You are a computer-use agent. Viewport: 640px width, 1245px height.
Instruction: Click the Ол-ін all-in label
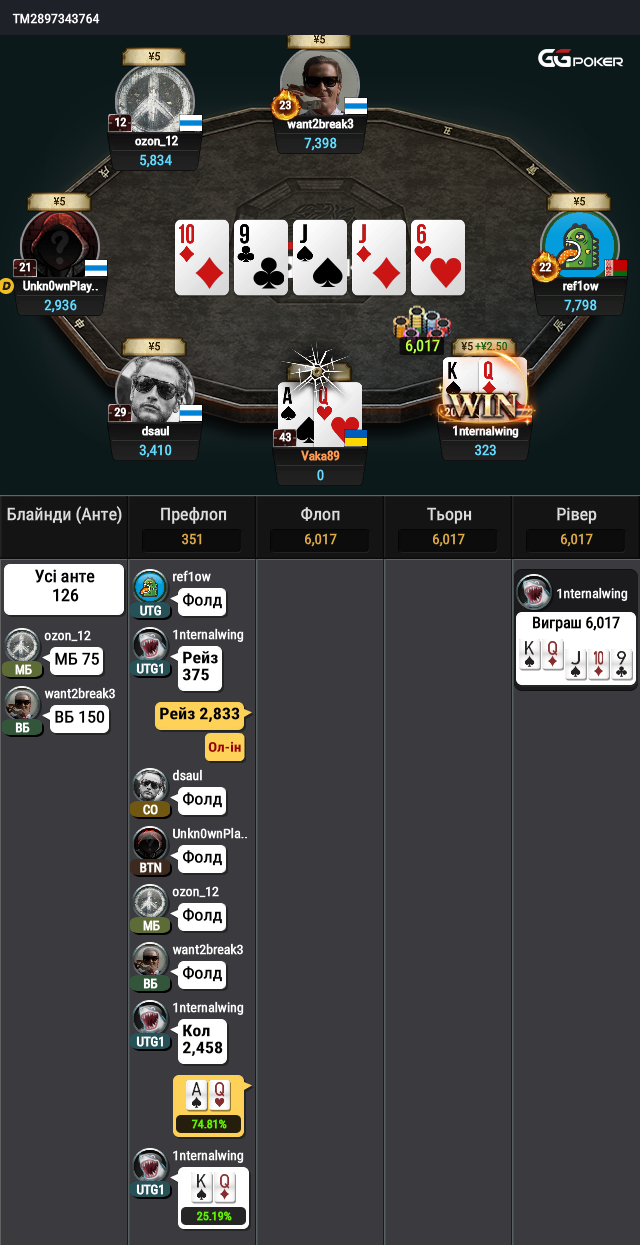[x=225, y=747]
